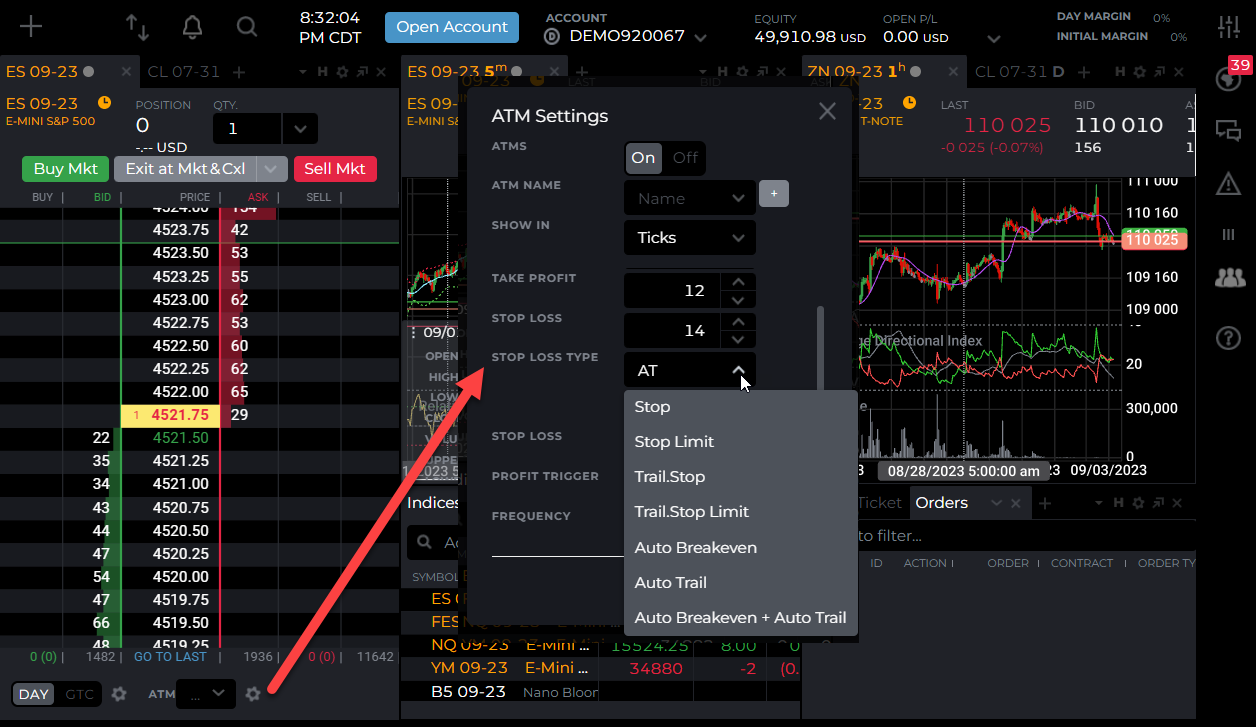
Task: Click the three vertical bars sidebar icon
Action: tap(1228, 234)
